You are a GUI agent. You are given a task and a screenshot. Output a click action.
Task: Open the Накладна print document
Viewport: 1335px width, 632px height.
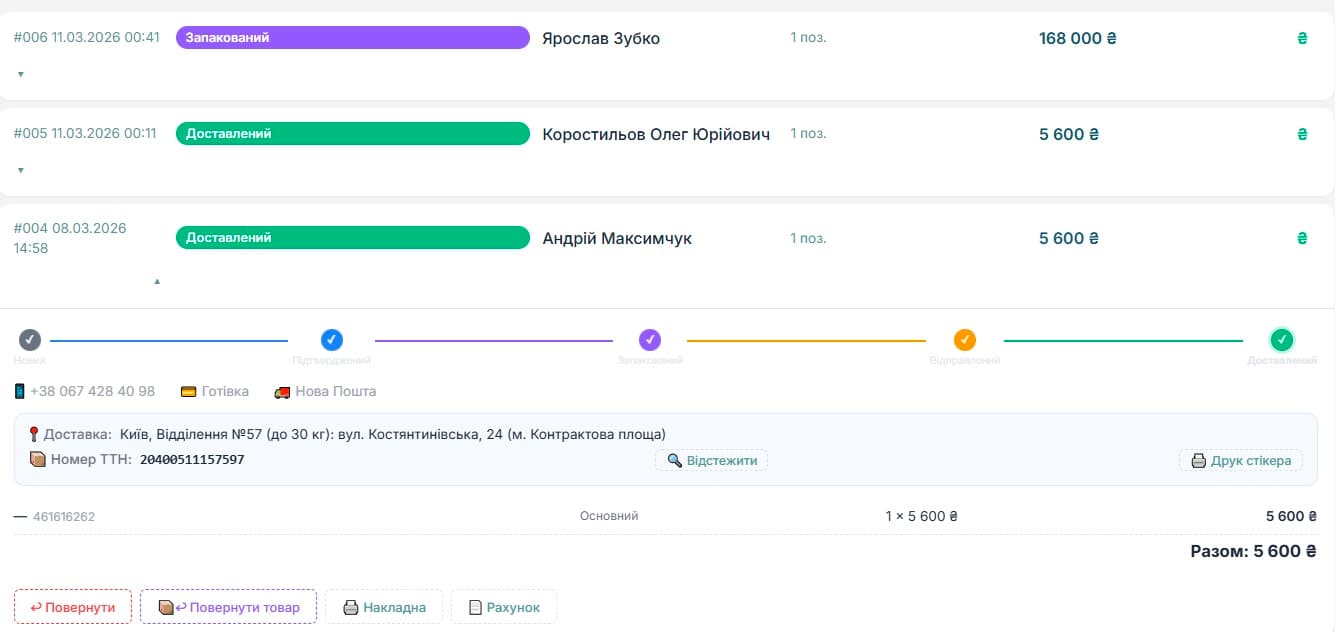pos(384,607)
